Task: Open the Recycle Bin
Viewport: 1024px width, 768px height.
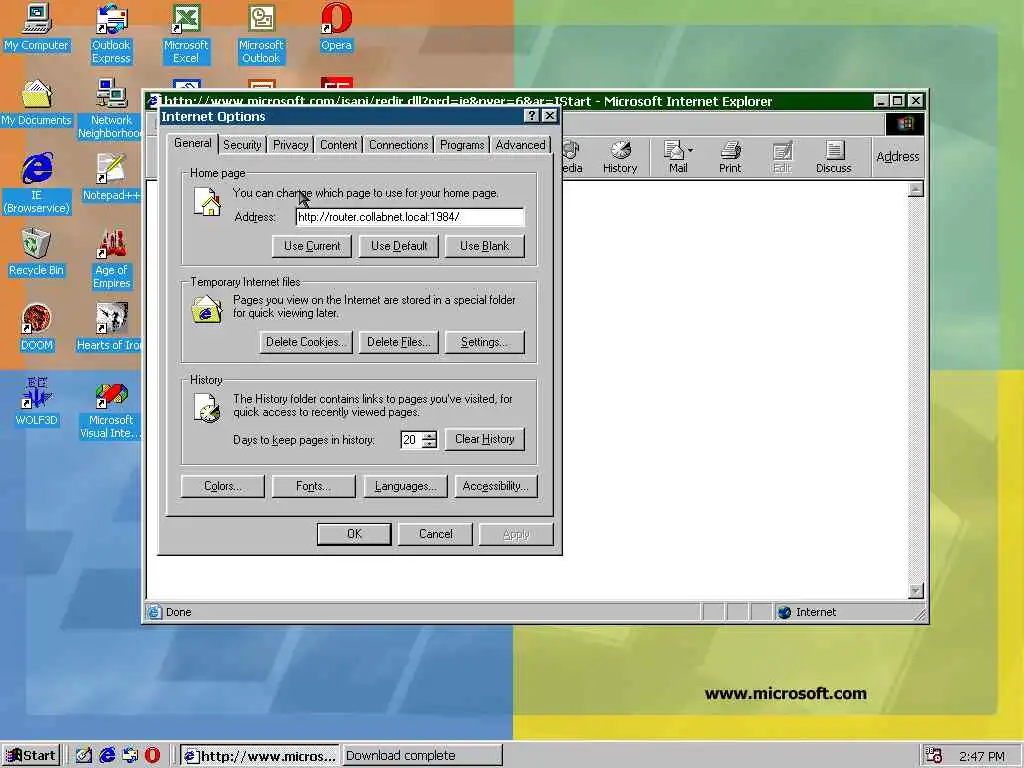Action: 37,253
